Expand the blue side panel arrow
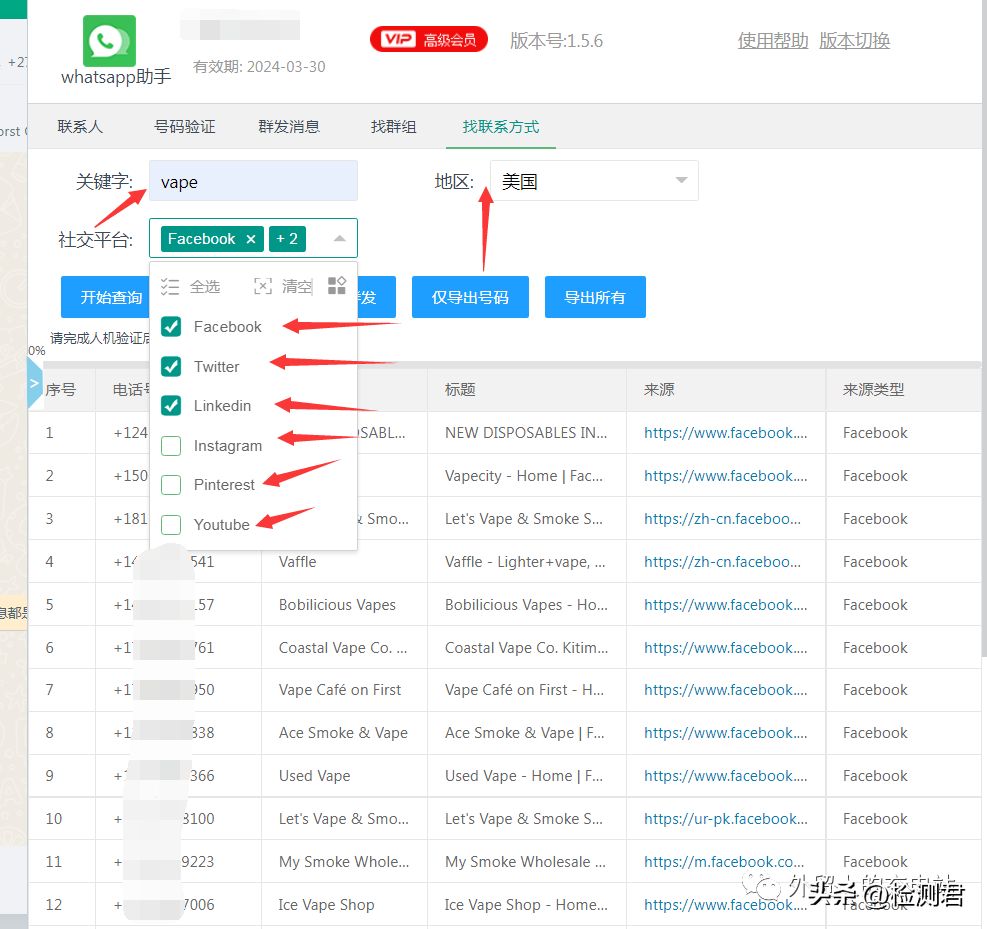The height and width of the screenshot is (929, 987). 34,383
